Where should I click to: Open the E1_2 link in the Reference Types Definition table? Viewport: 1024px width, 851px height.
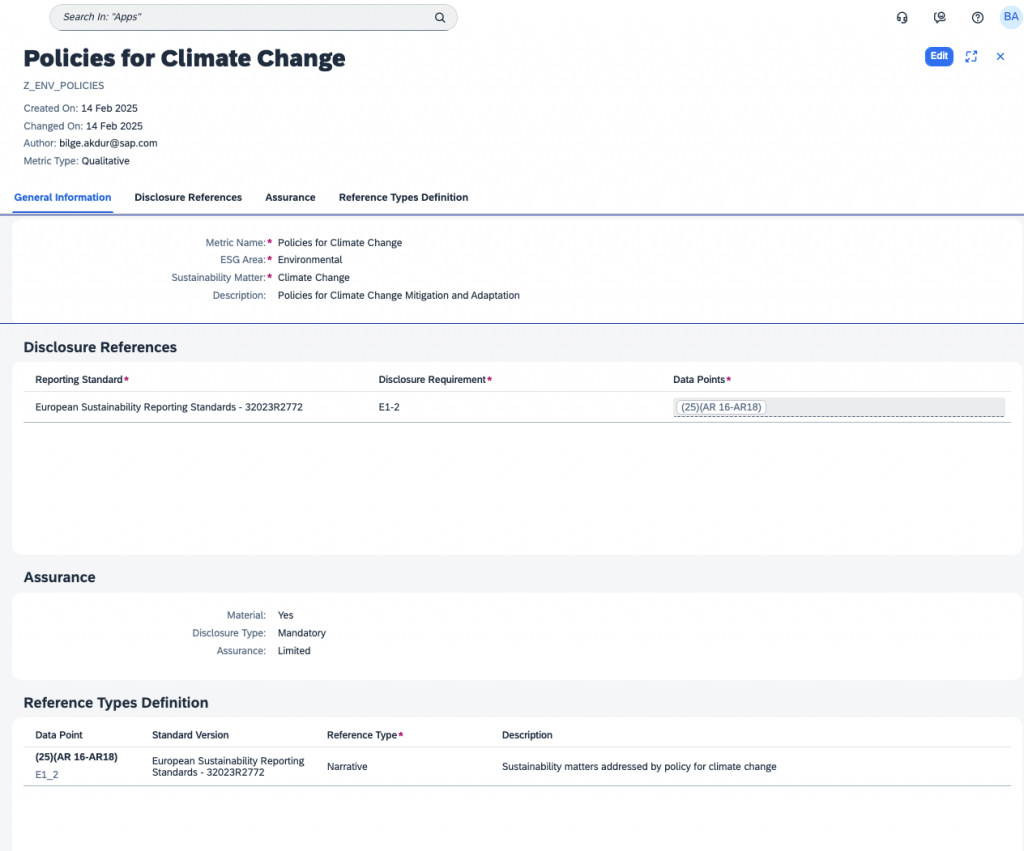coord(46,775)
